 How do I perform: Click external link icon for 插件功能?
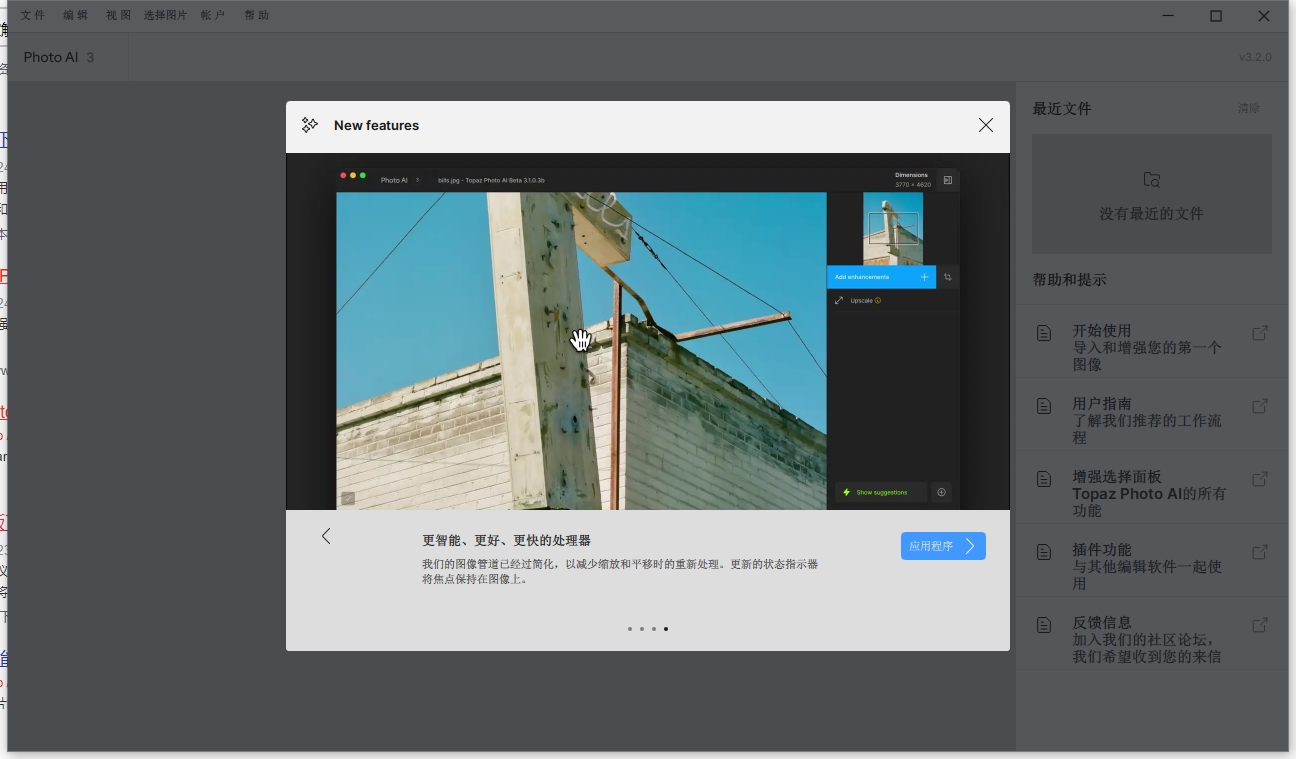[1260, 552]
